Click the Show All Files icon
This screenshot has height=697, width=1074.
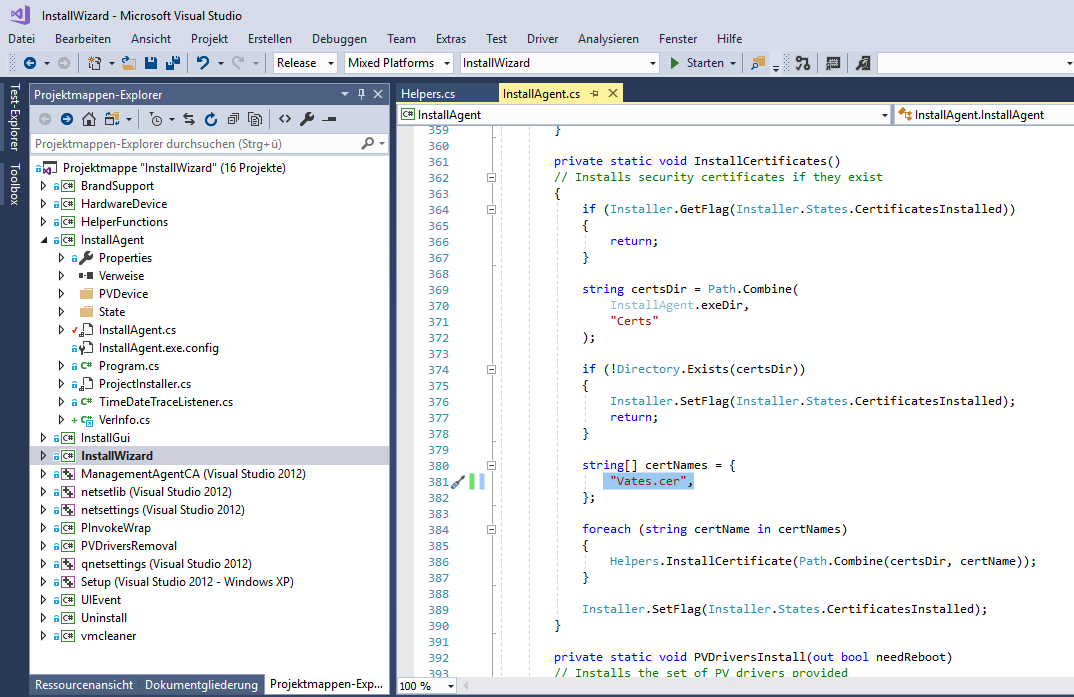pos(255,119)
